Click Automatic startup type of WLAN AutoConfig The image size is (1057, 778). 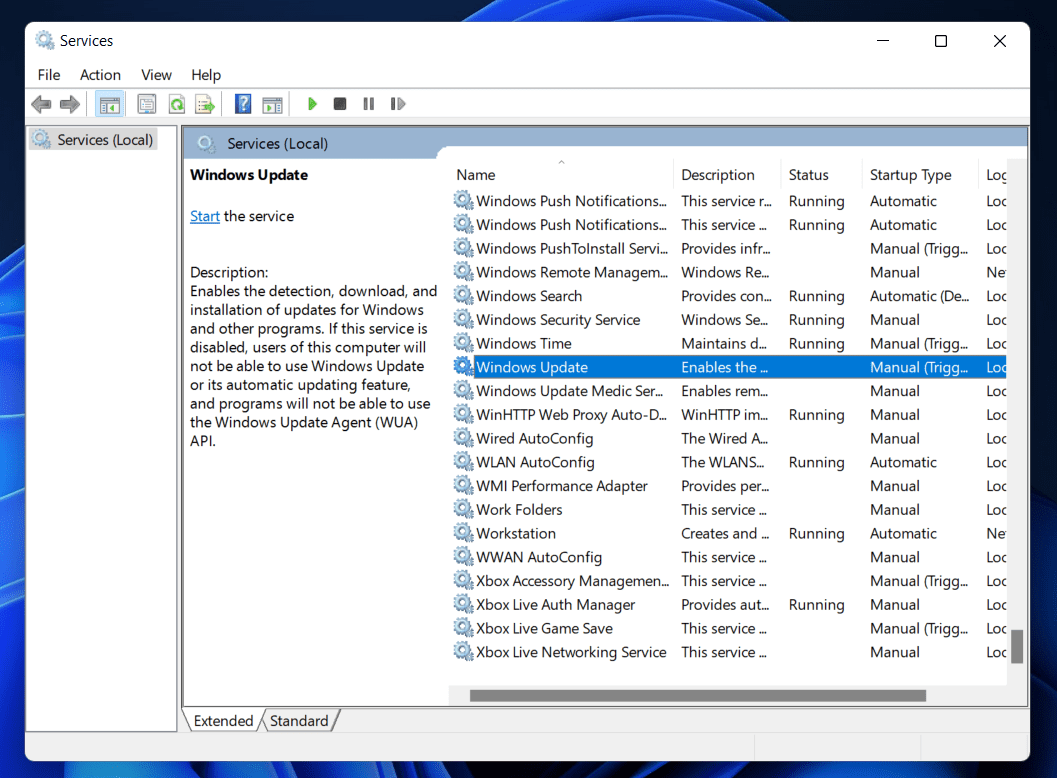(903, 462)
